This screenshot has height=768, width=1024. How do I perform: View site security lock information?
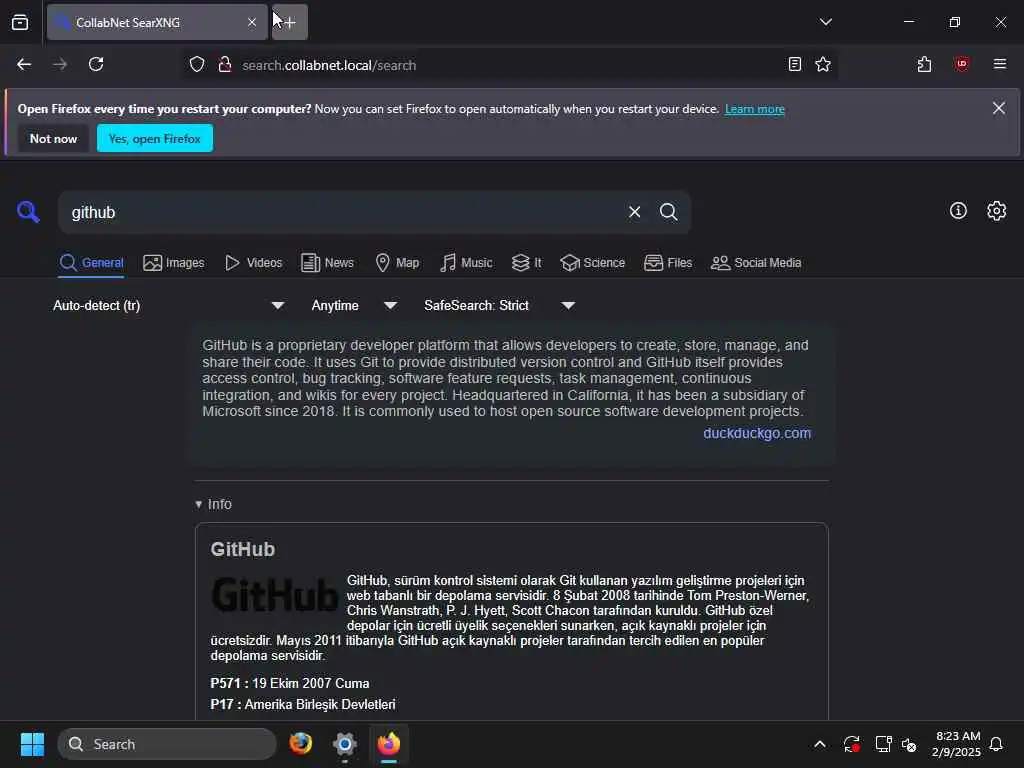225,65
